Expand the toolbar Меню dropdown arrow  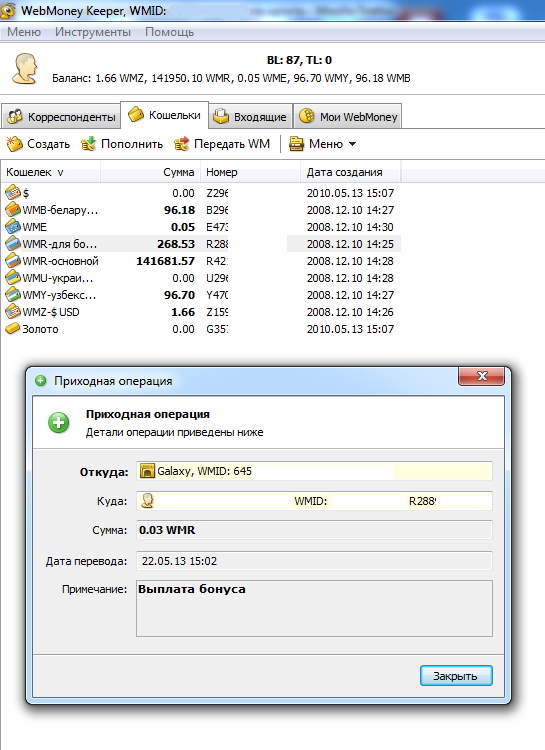click(x=353, y=144)
